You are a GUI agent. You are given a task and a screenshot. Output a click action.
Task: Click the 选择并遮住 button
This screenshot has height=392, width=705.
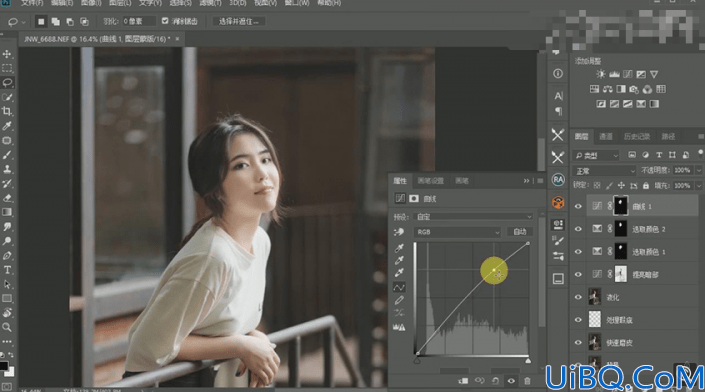point(238,21)
